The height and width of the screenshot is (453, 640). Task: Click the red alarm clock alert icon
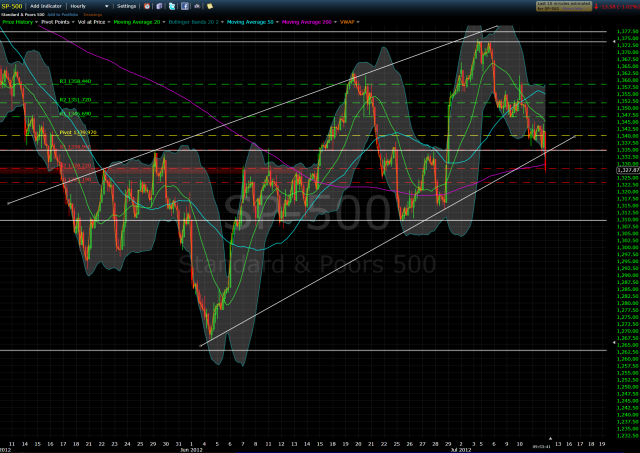pos(147,6)
